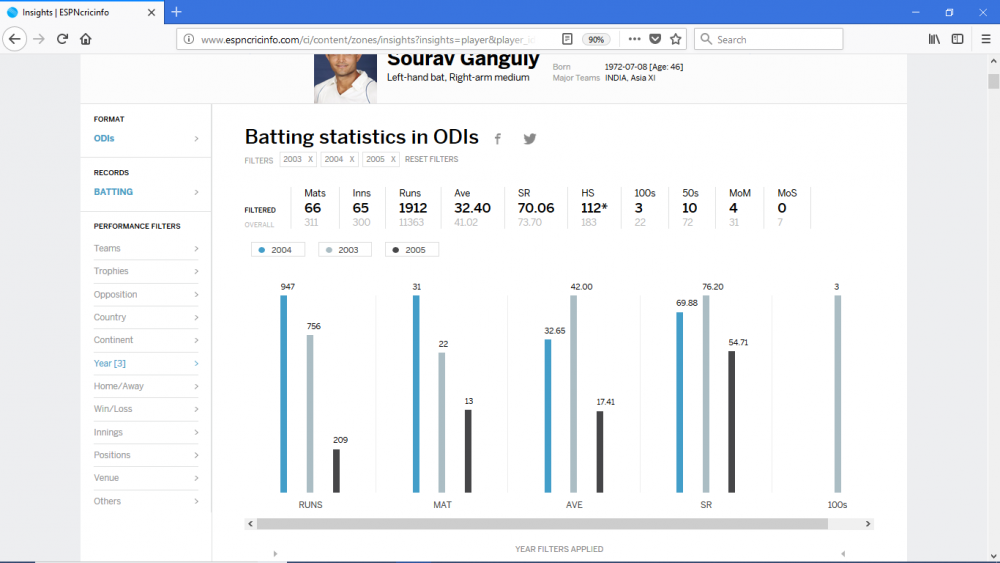
Task: Expand the Innings filter
Action: pyautogui.click(x=146, y=432)
